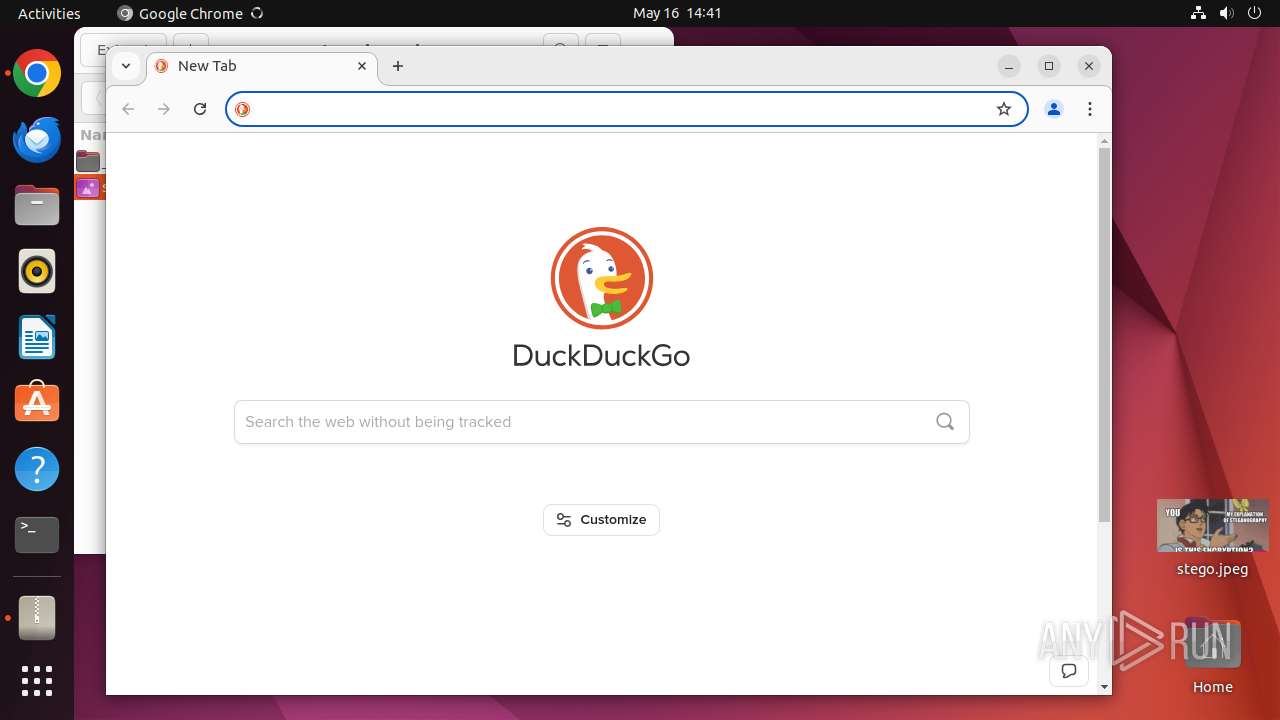Open the volume tray icon

[1227, 13]
